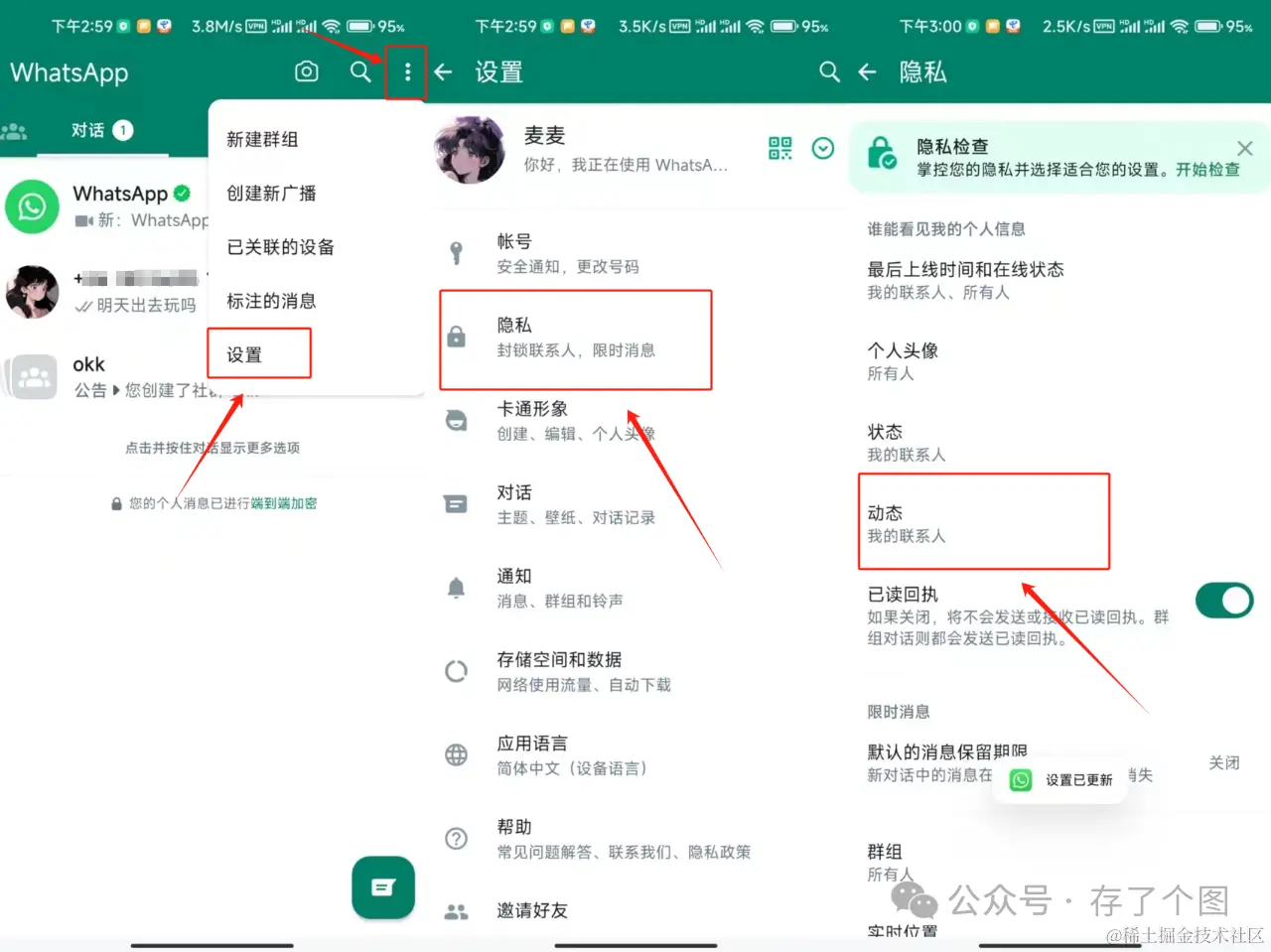The image size is (1271, 952).
Task: Toggle the 已读回执 switch
Action: point(1224,600)
